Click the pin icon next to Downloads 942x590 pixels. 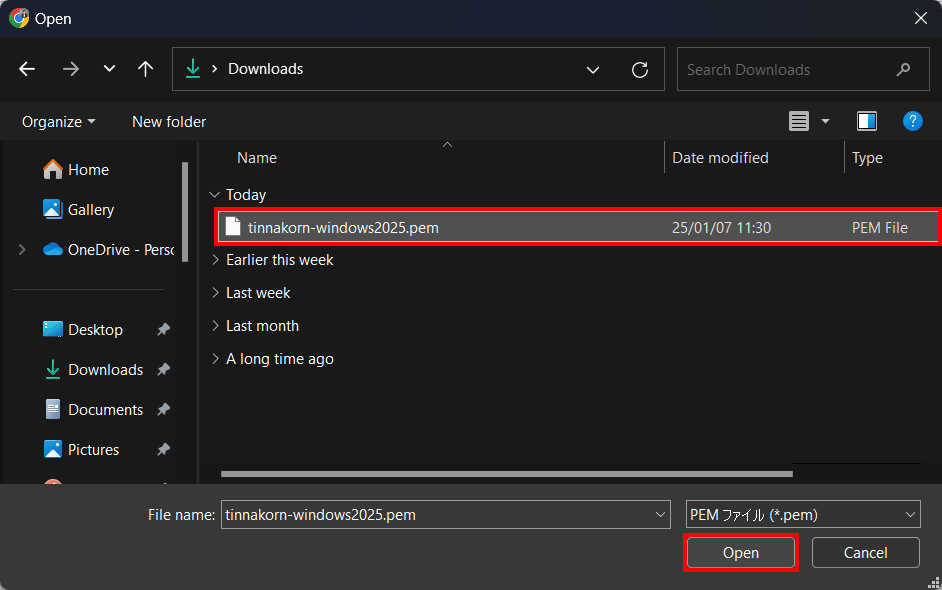point(163,370)
